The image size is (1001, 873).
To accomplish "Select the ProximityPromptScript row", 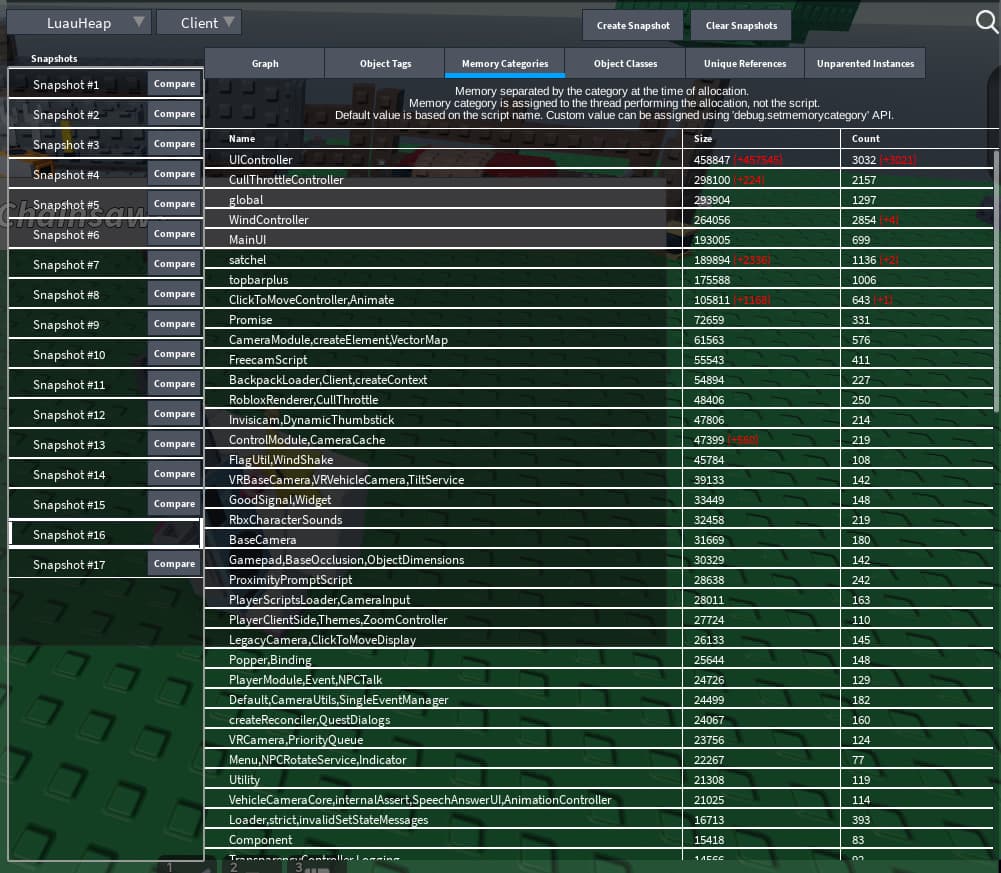I will coord(599,579).
